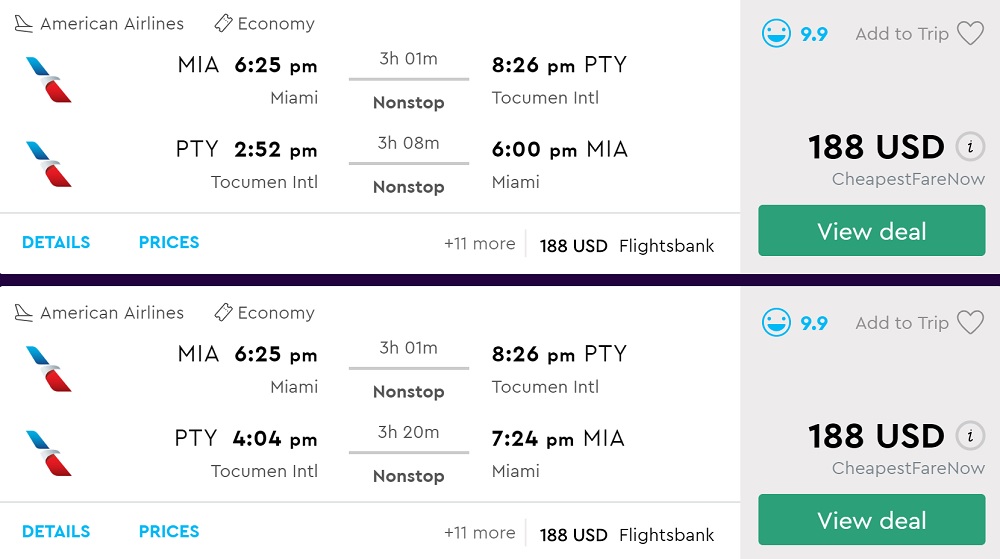Click the smiley rating icon on second flight
This screenshot has width=1000, height=559.
pos(776,323)
